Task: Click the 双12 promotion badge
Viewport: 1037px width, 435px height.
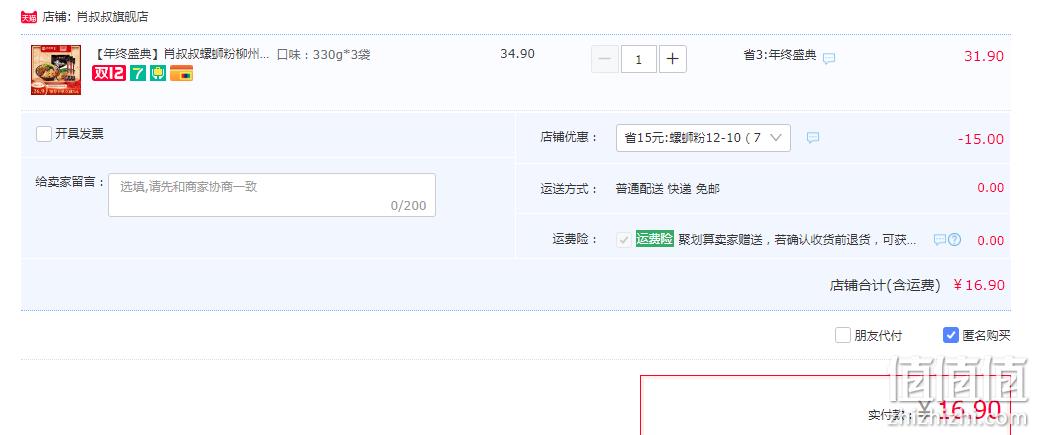Action: (108, 73)
